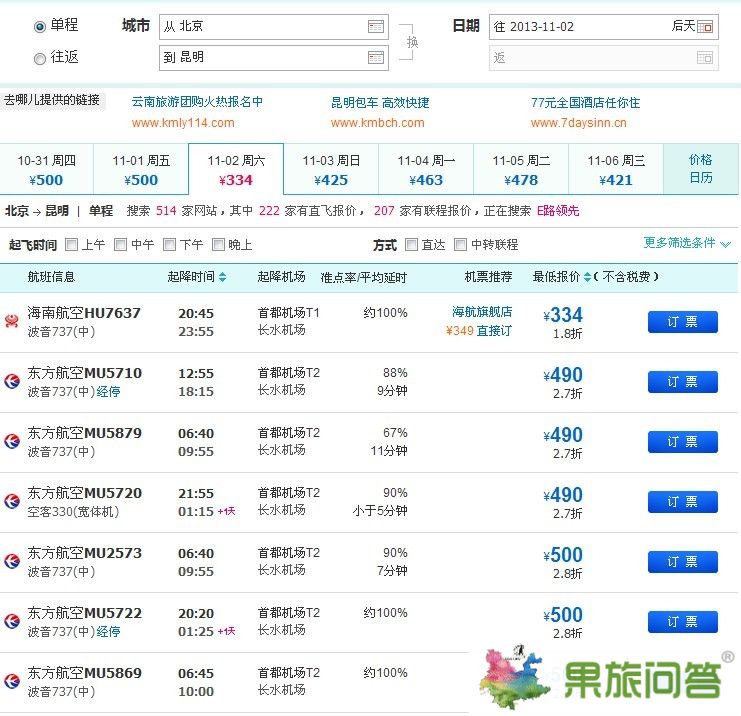Select the 单程 one-way radio button
741x716 pixels.
[x=40, y=26]
